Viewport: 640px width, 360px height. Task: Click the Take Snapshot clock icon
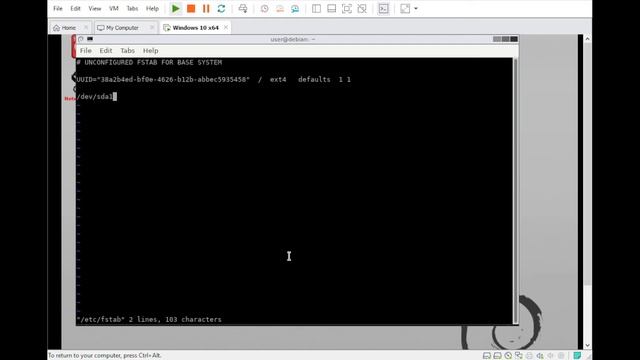264,9
